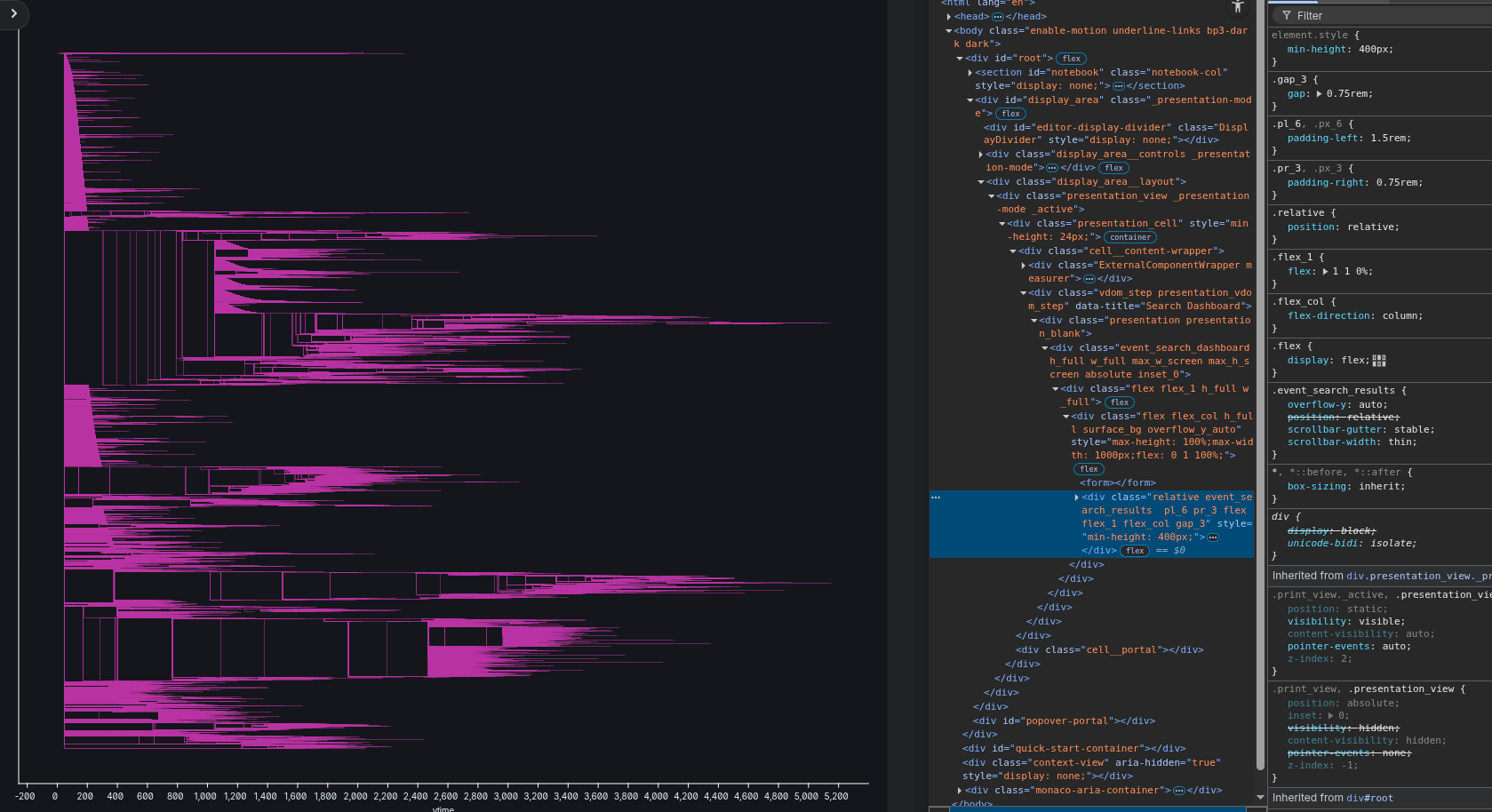Expand the sidebar with the top-left chevron
1492x812 pixels.
click(x=13, y=13)
